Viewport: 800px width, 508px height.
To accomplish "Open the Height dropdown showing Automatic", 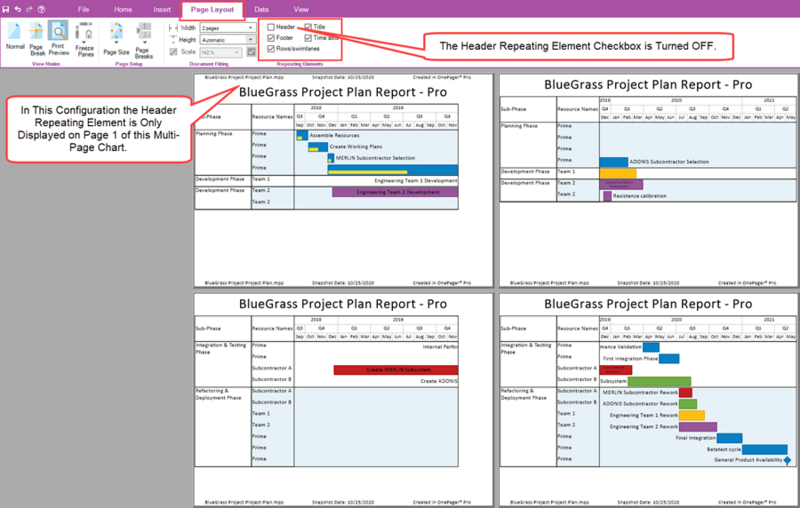I will click(228, 39).
